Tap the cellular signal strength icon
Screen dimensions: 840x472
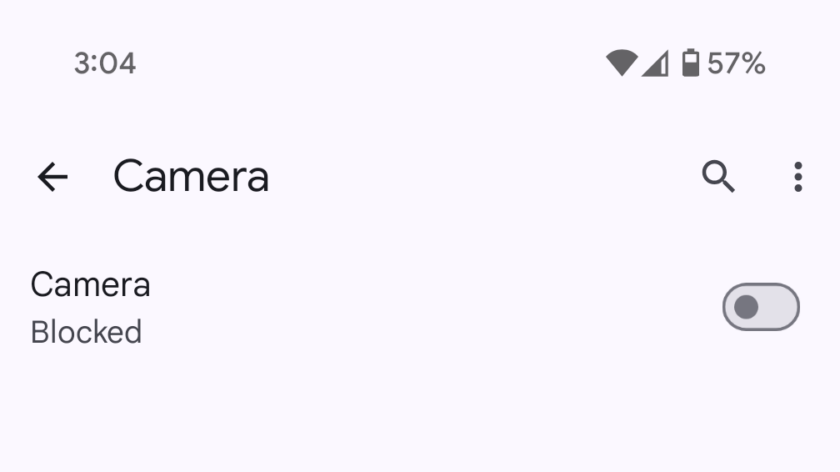(655, 64)
